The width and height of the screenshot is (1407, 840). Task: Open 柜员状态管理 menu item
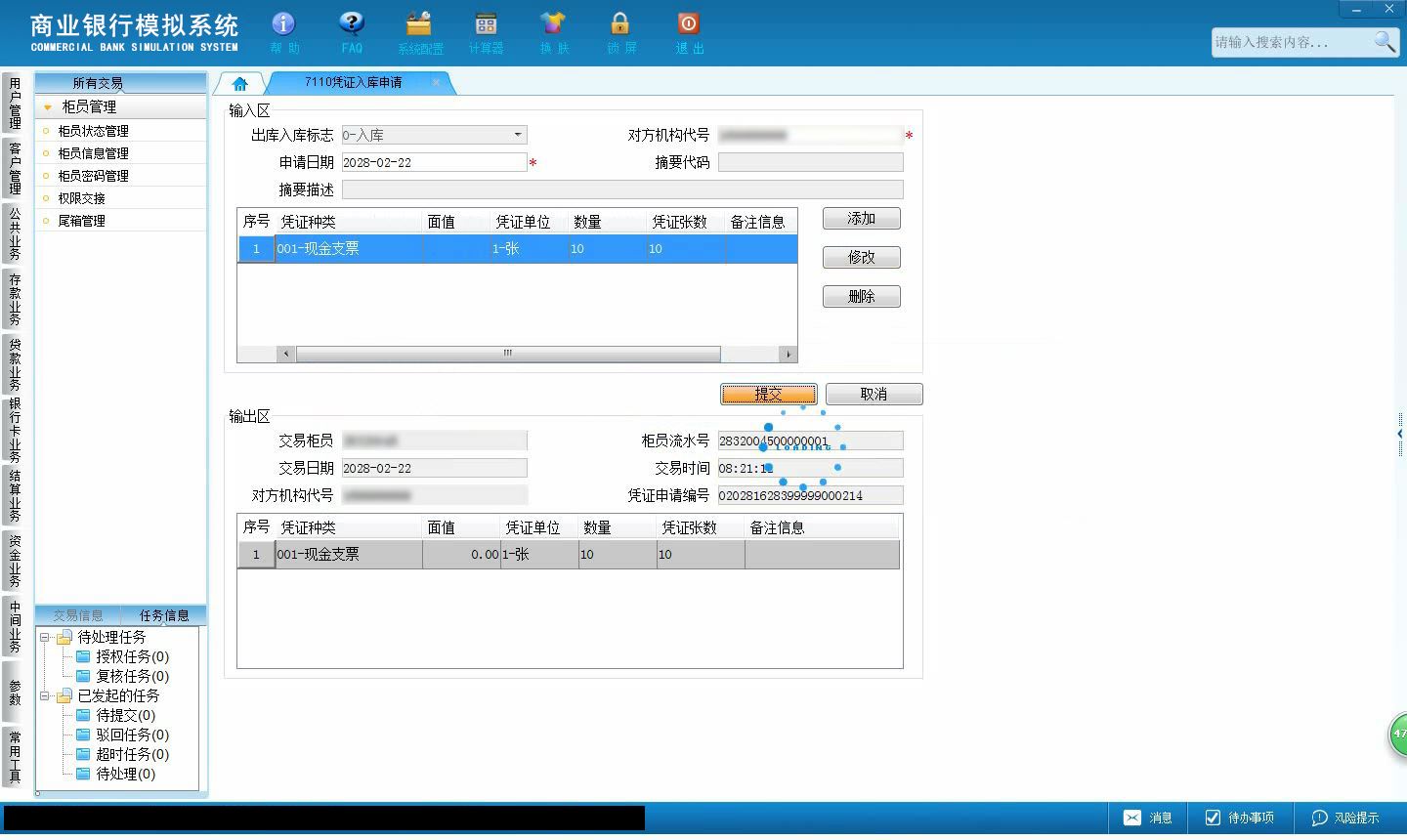coord(93,131)
